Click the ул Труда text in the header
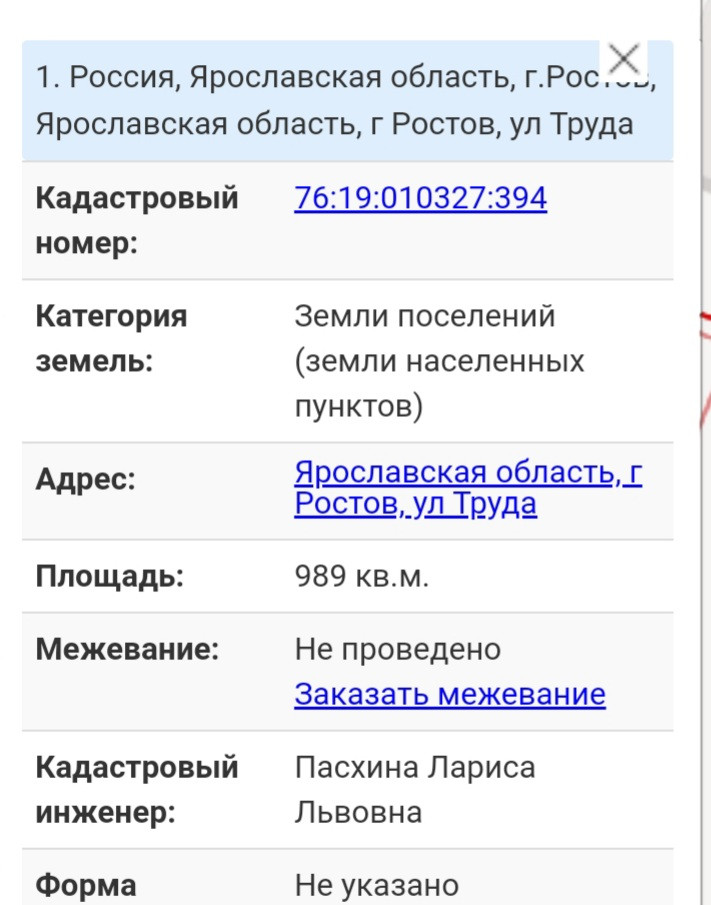The image size is (711, 905). click(571, 124)
